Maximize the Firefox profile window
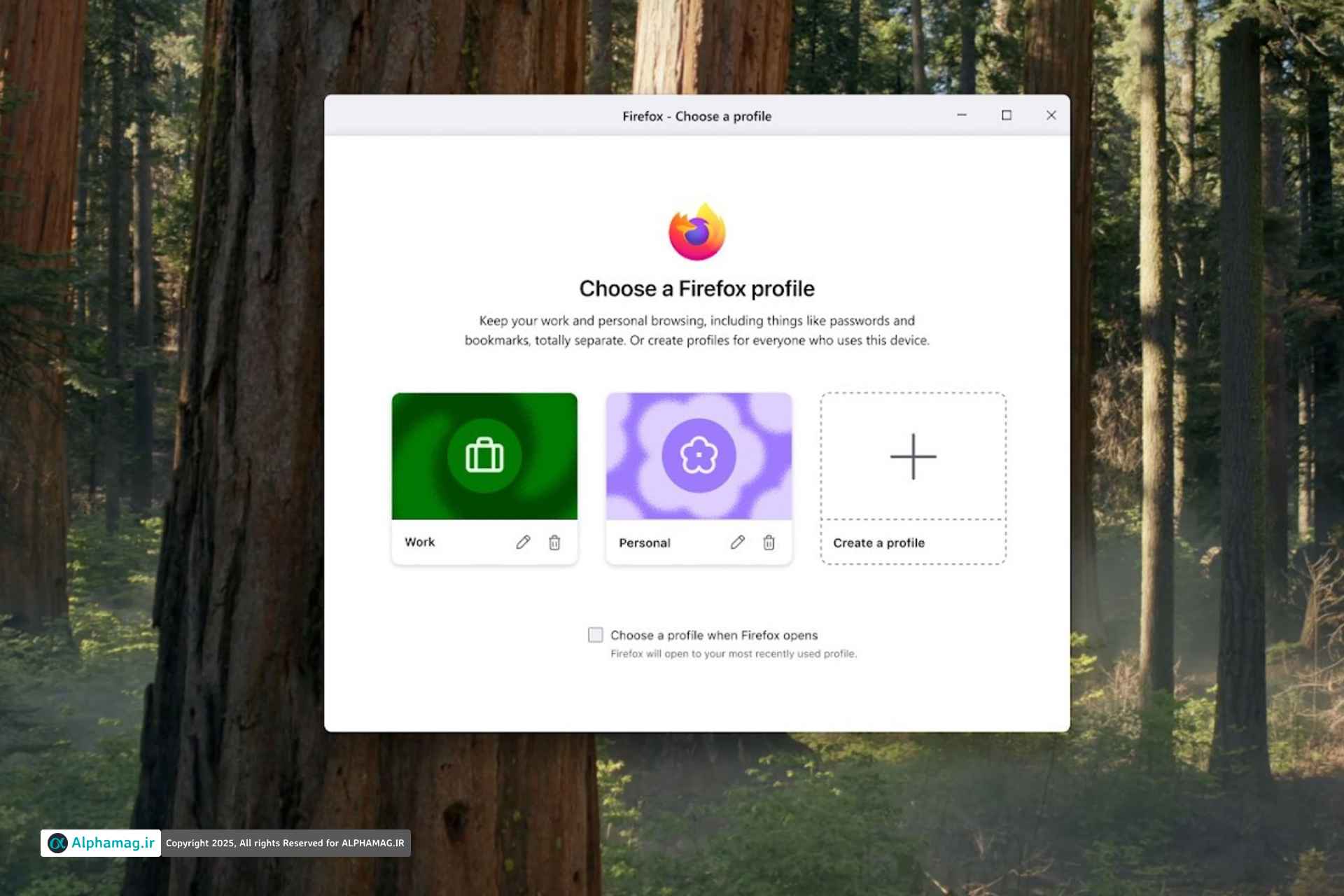The height and width of the screenshot is (896, 1344). coord(1007,115)
